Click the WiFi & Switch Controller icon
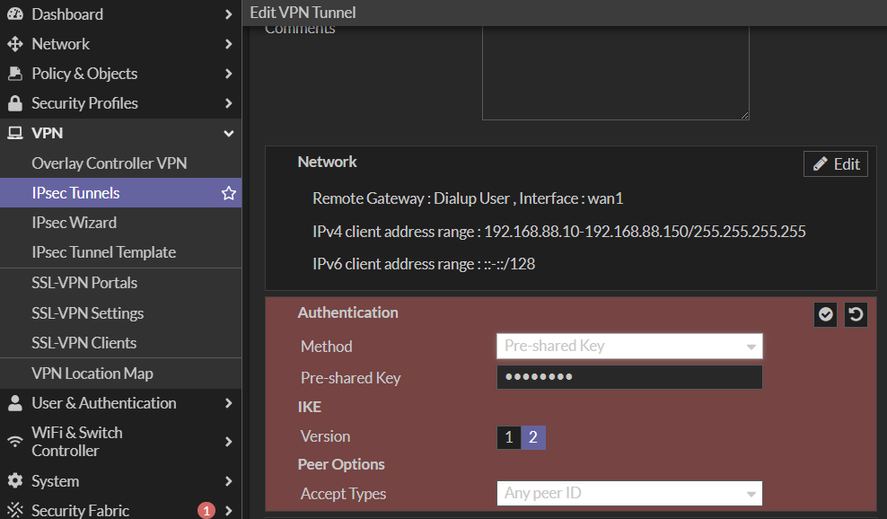Viewport: 887px width, 519px height. pyautogui.click(x=15, y=441)
